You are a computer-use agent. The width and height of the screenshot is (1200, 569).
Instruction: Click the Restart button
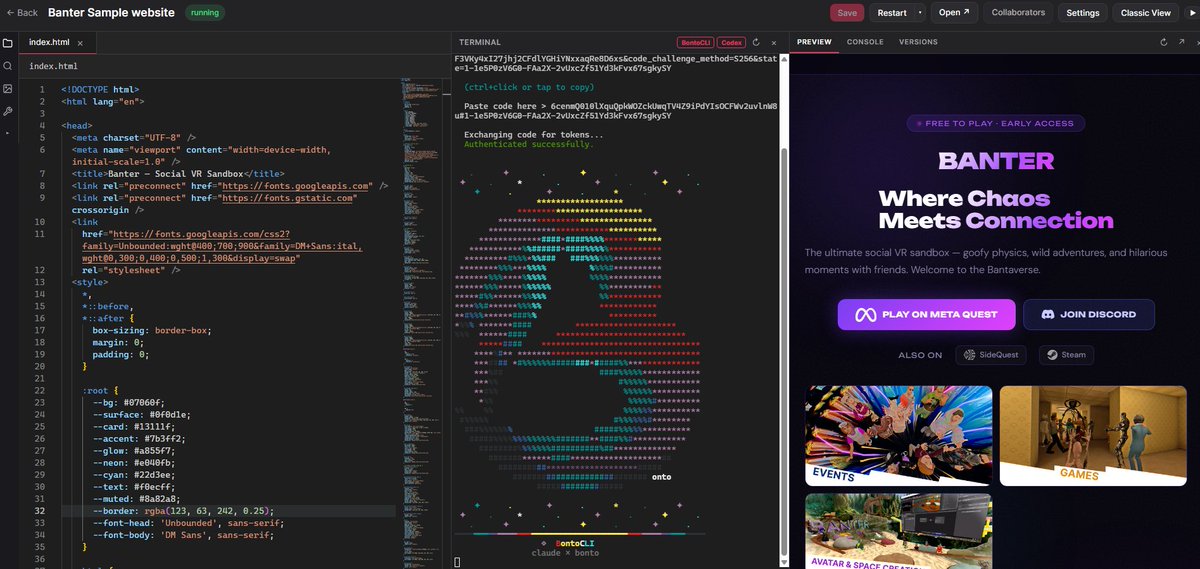pos(892,13)
